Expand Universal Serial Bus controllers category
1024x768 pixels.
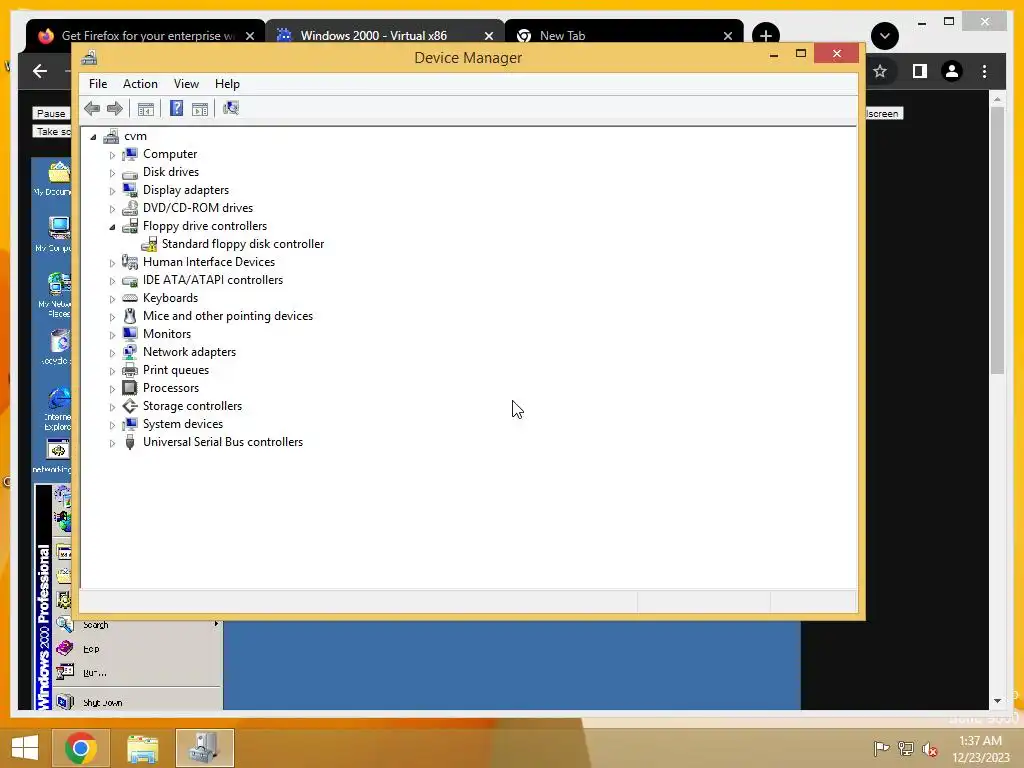tap(112, 443)
